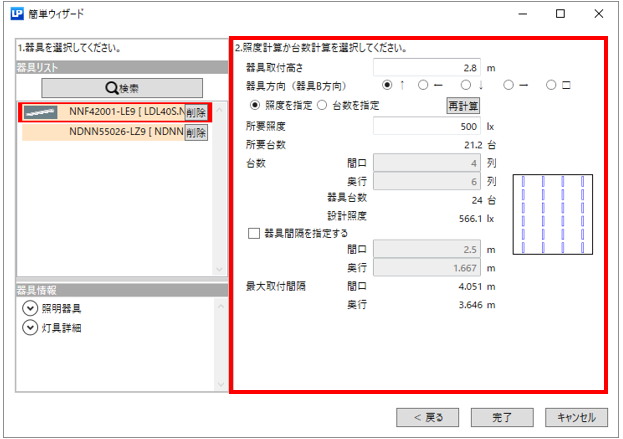Select the NNF42001-LE9 fixture thumbnail
Viewport: 623px width, 439px height.
pyautogui.click(x=43, y=112)
